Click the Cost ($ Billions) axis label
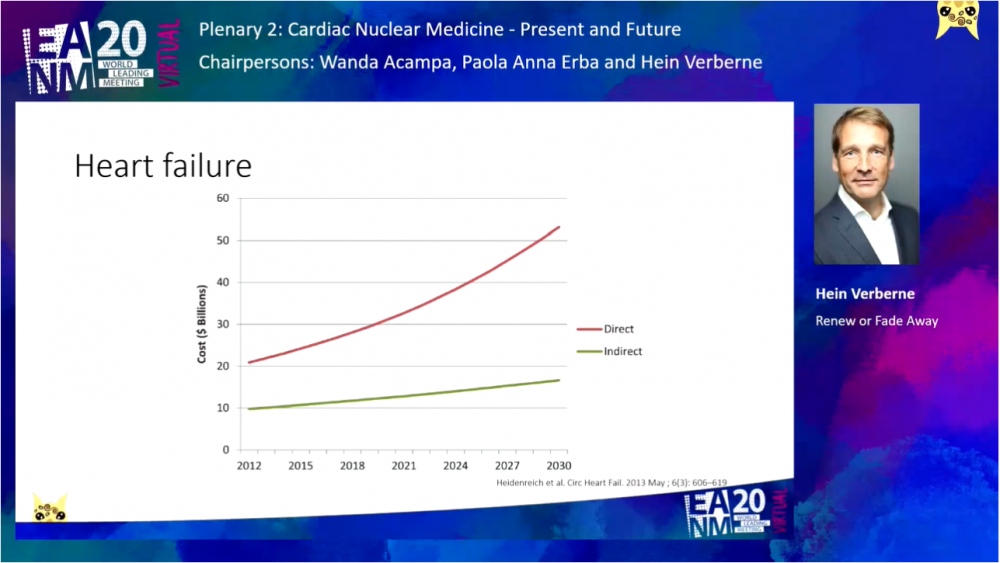This screenshot has height=563, width=1000. click(x=201, y=324)
